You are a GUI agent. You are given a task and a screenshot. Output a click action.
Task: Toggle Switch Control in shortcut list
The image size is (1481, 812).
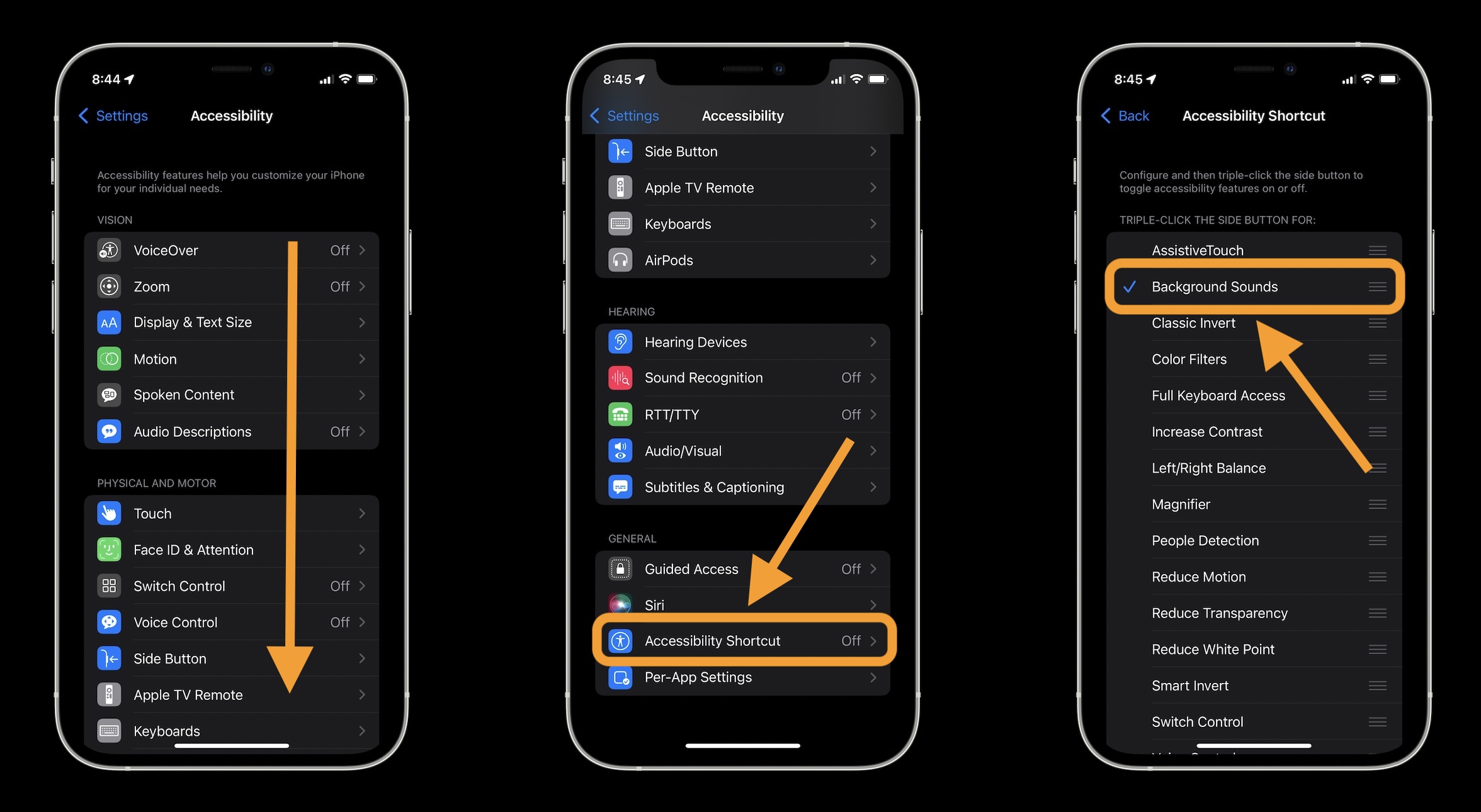point(1201,721)
